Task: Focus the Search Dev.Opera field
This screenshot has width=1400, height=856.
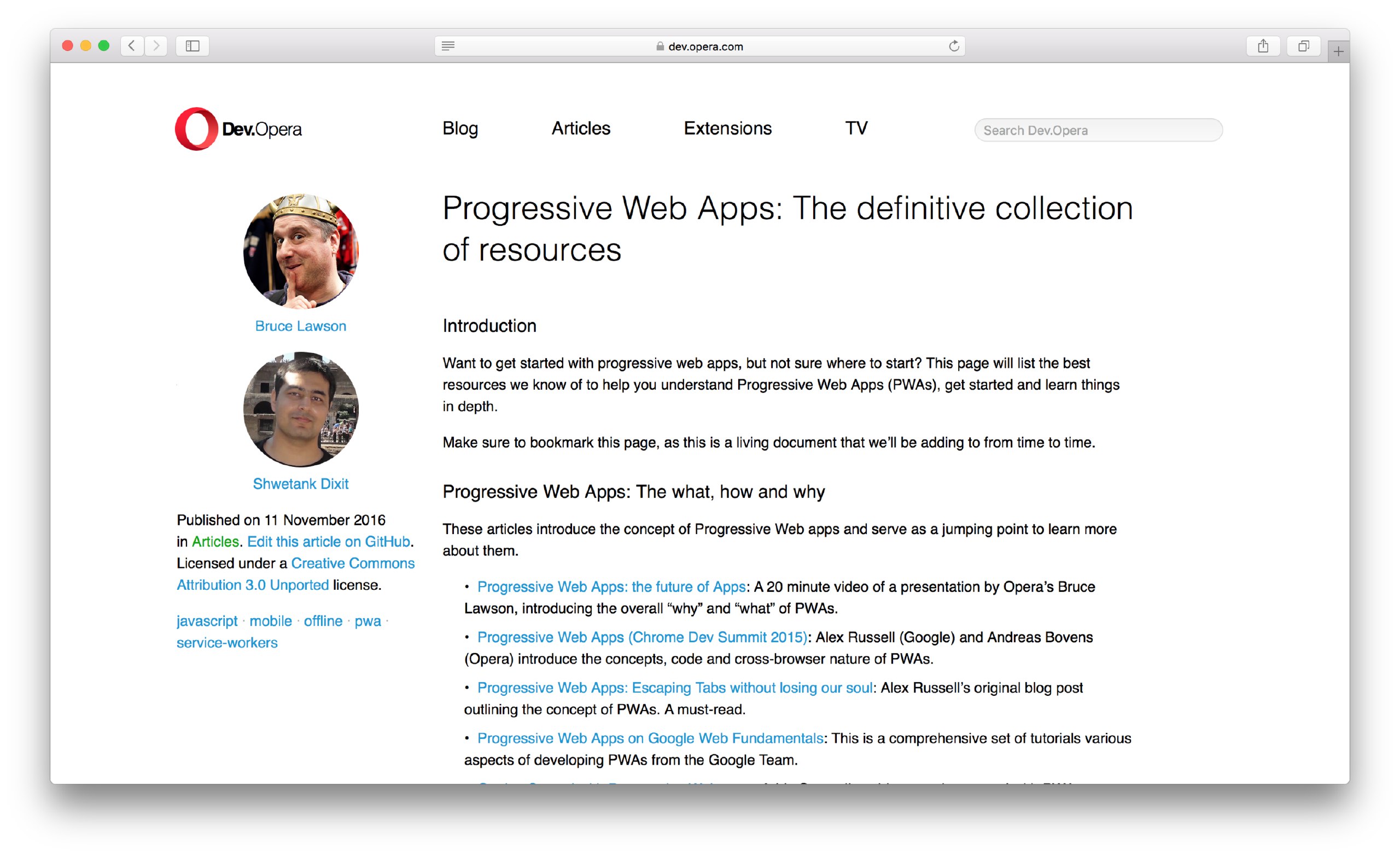Action: coord(1098,130)
